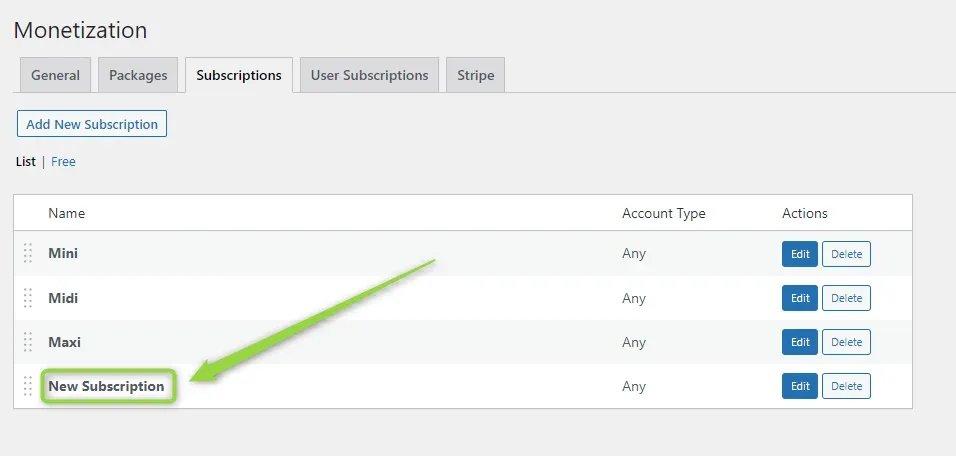Screen dimensions: 956x456
Task: Click Any account type in Midi row
Action: click(x=633, y=298)
